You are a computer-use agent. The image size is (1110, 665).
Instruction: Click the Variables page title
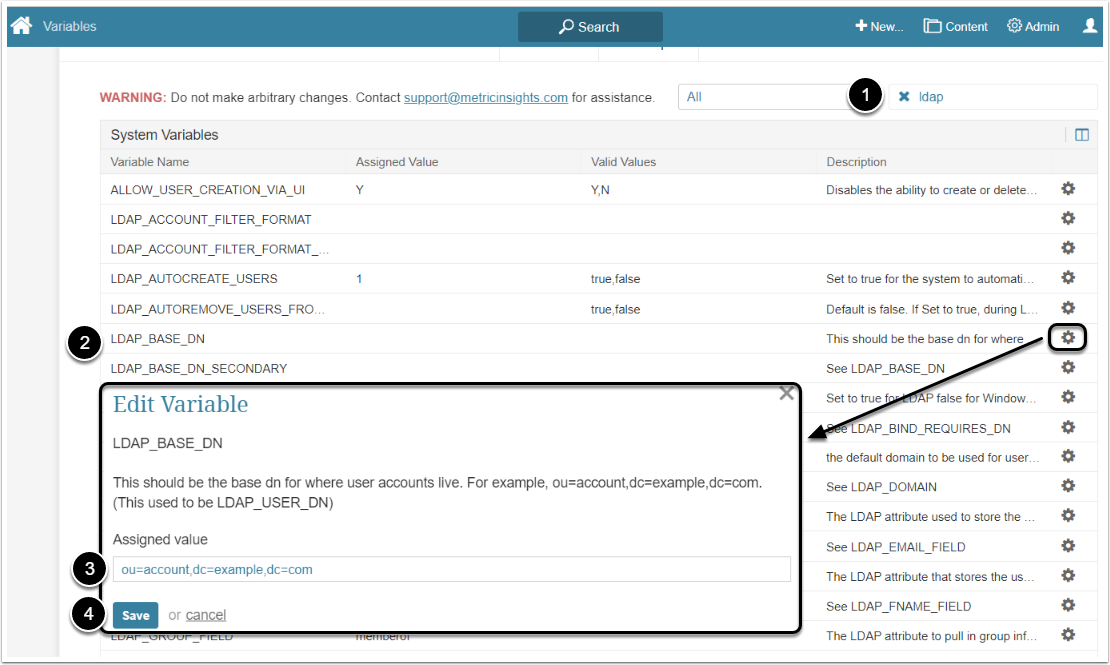69,26
